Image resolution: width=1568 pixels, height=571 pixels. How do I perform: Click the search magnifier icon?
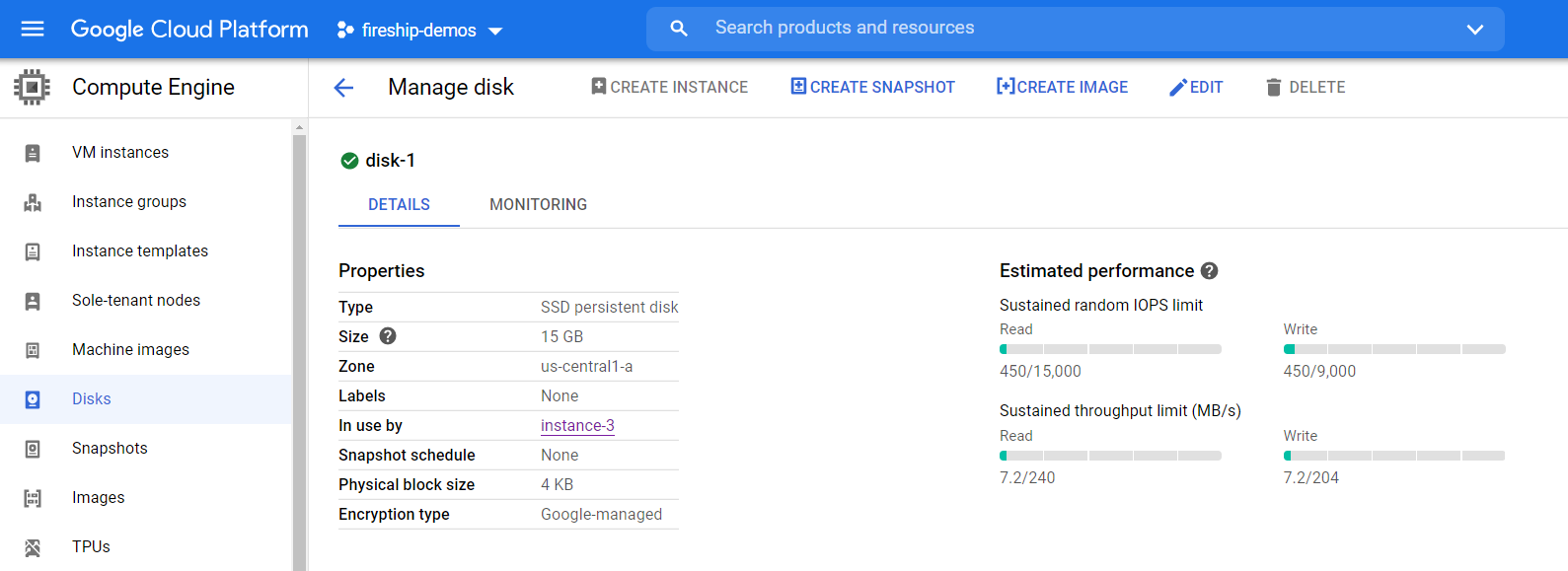[x=679, y=29]
